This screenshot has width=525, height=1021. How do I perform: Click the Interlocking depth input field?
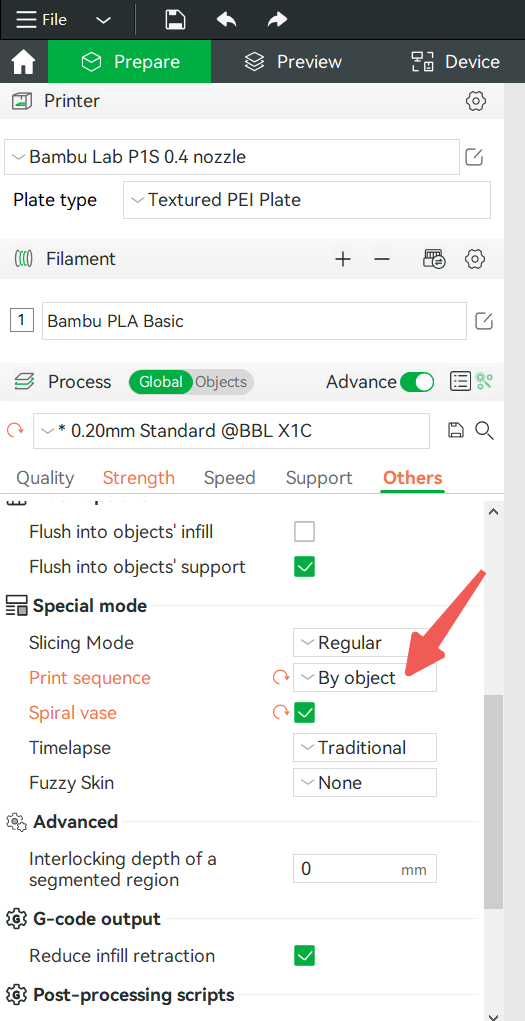point(365,869)
